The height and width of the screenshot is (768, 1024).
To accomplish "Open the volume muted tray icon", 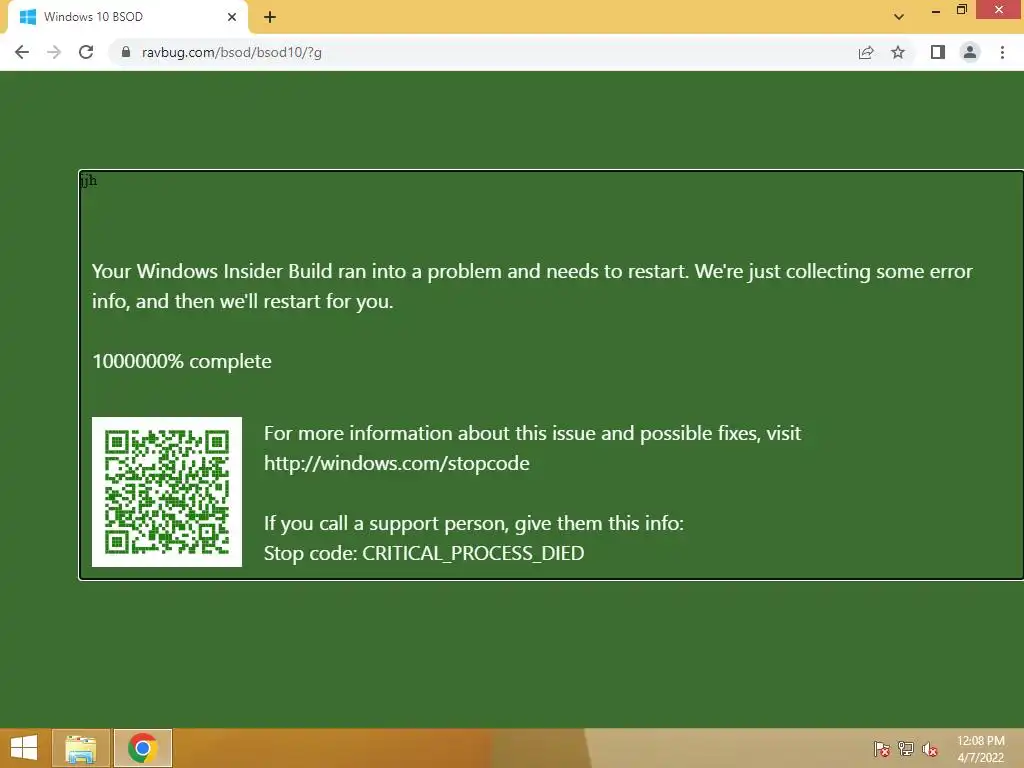I will pos(930,749).
